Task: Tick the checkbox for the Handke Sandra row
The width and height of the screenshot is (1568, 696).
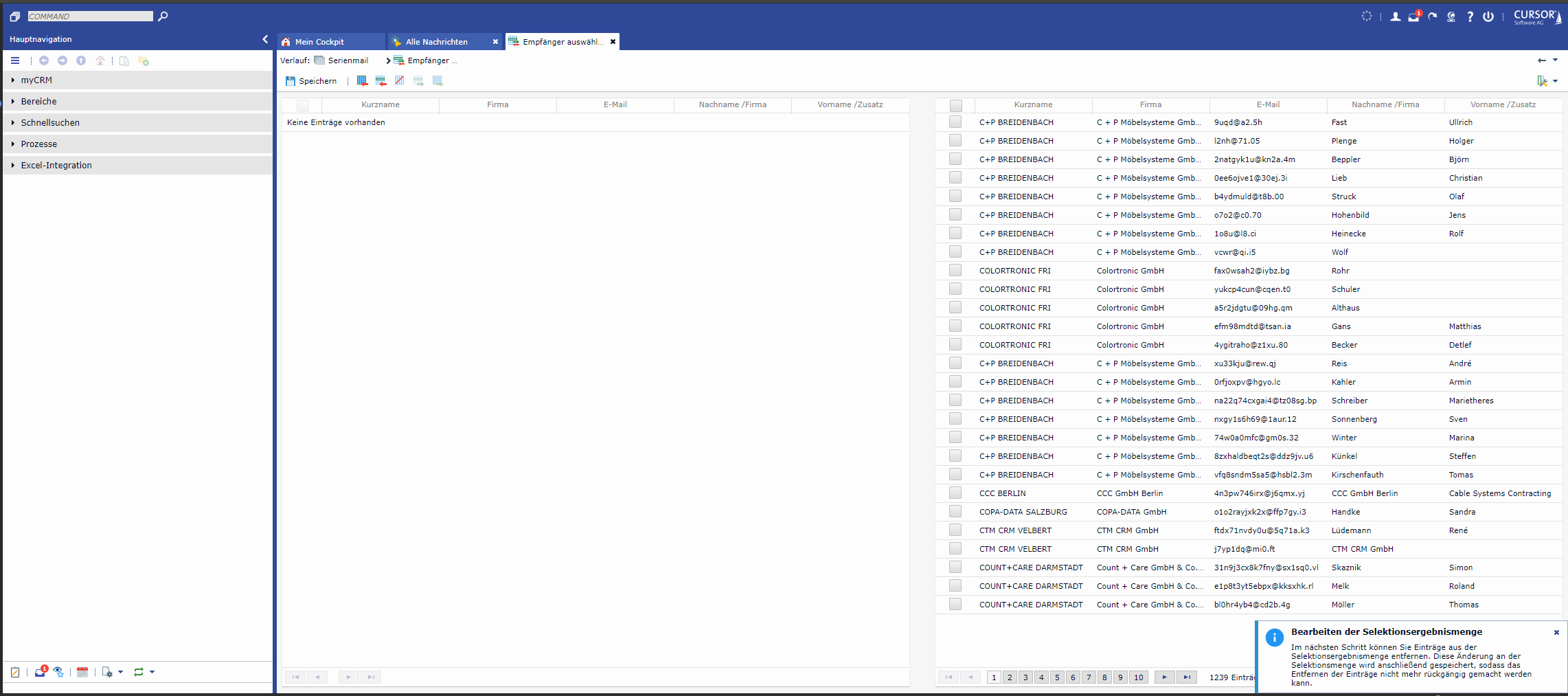Action: tap(955, 512)
